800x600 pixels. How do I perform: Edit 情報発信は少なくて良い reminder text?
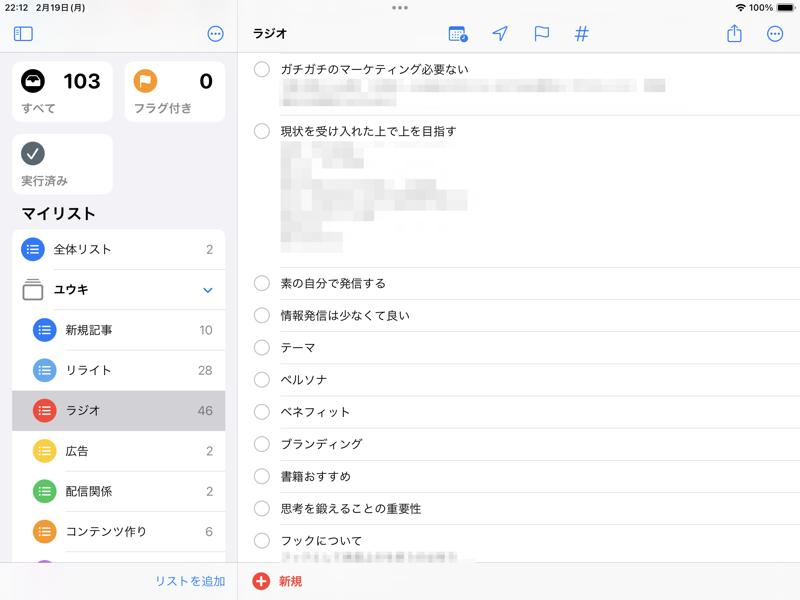345,315
